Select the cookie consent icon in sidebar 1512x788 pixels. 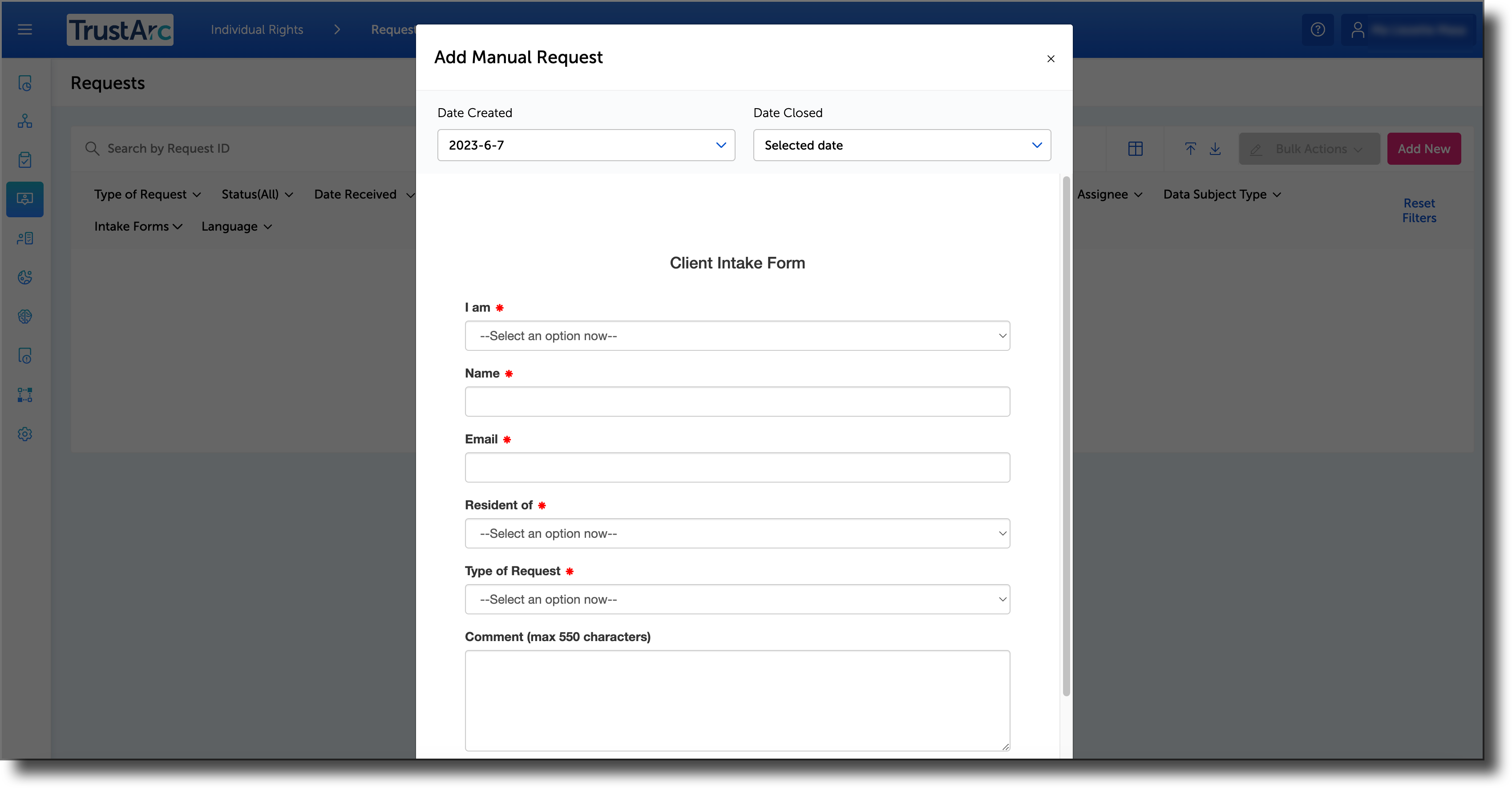(x=24, y=277)
